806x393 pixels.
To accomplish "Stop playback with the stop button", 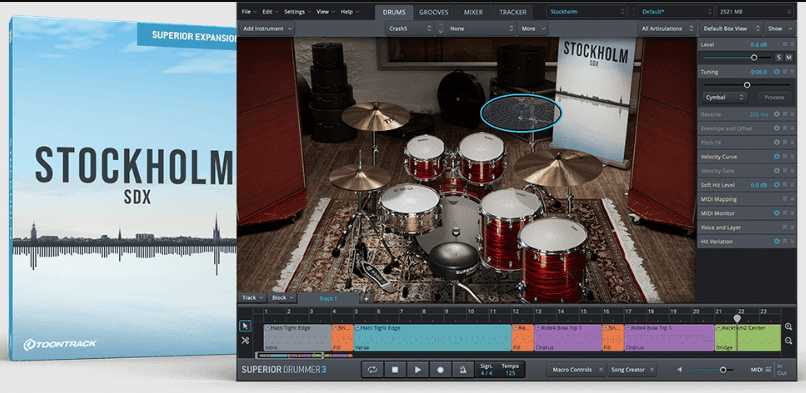I will pyautogui.click(x=395, y=369).
